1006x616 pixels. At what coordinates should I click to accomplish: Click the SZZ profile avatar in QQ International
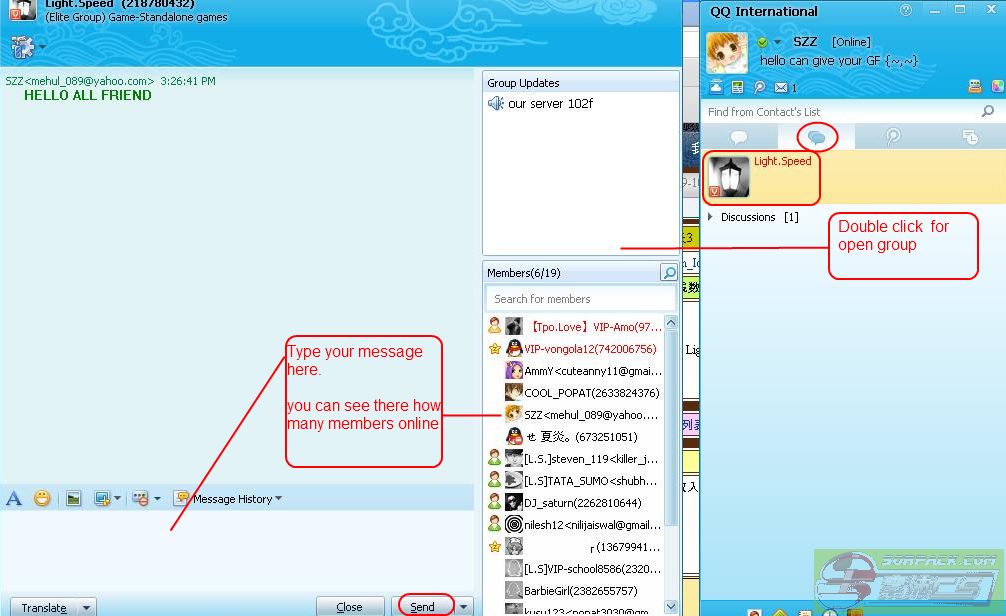(x=727, y=53)
